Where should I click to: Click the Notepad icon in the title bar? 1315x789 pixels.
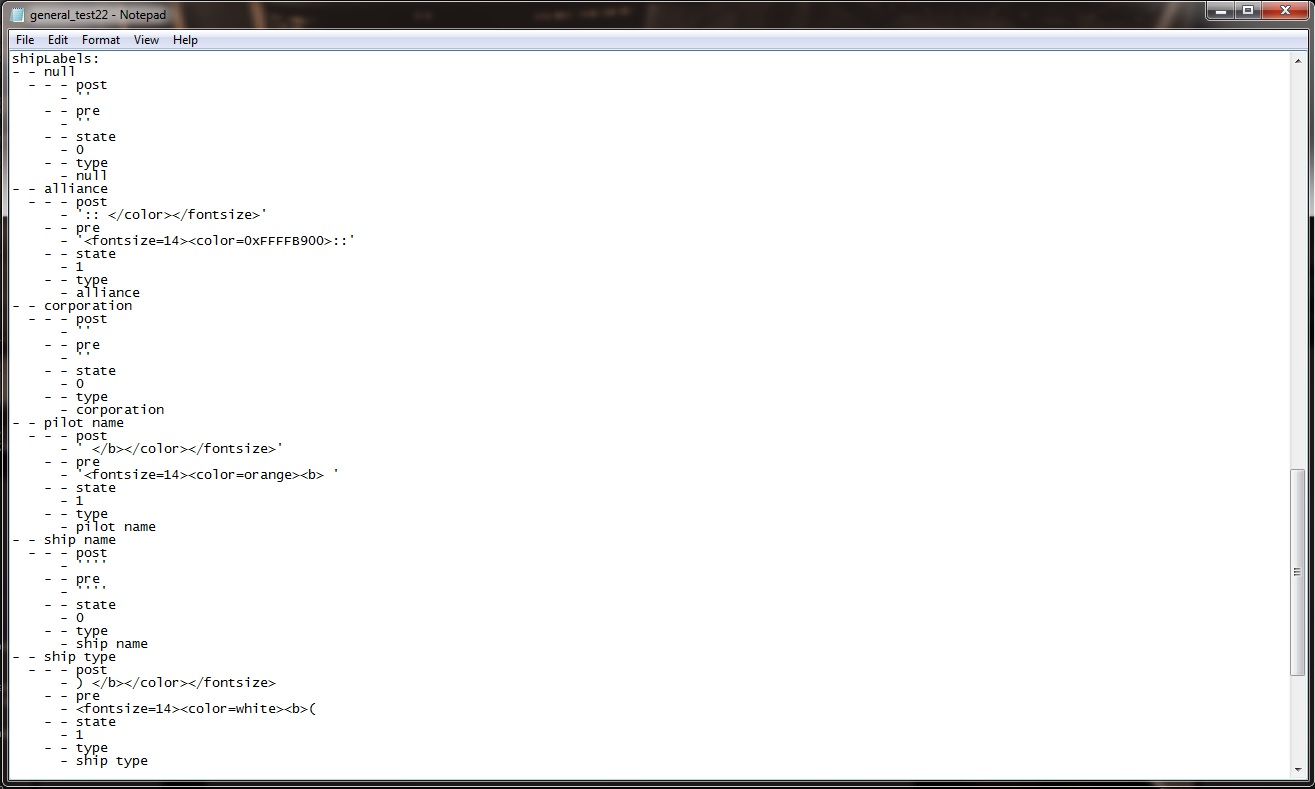tap(17, 15)
